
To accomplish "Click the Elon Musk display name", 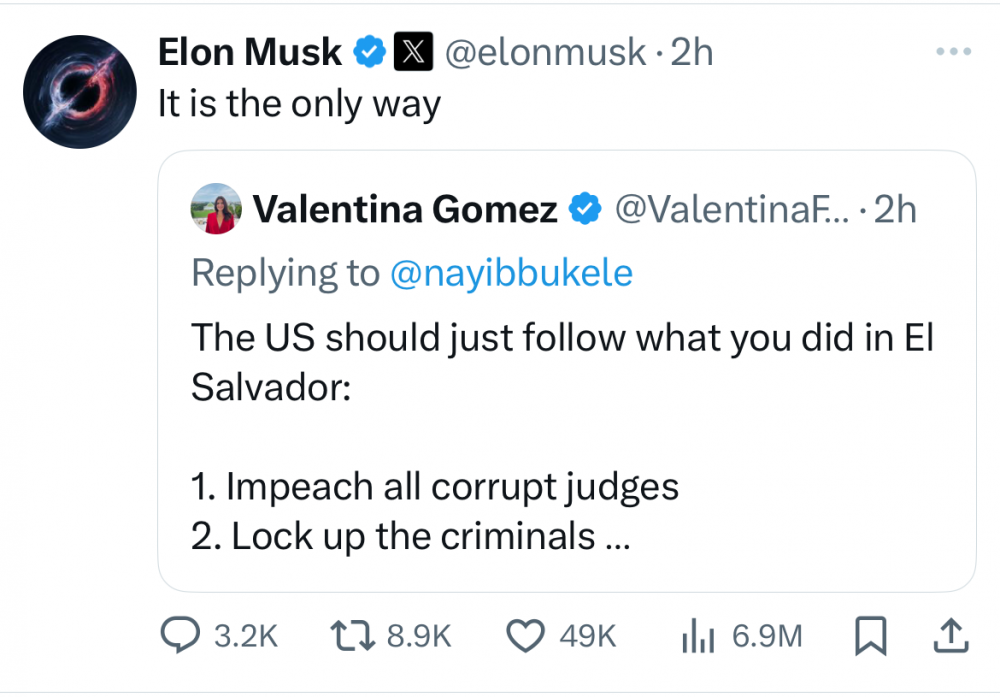I will 250,52.
